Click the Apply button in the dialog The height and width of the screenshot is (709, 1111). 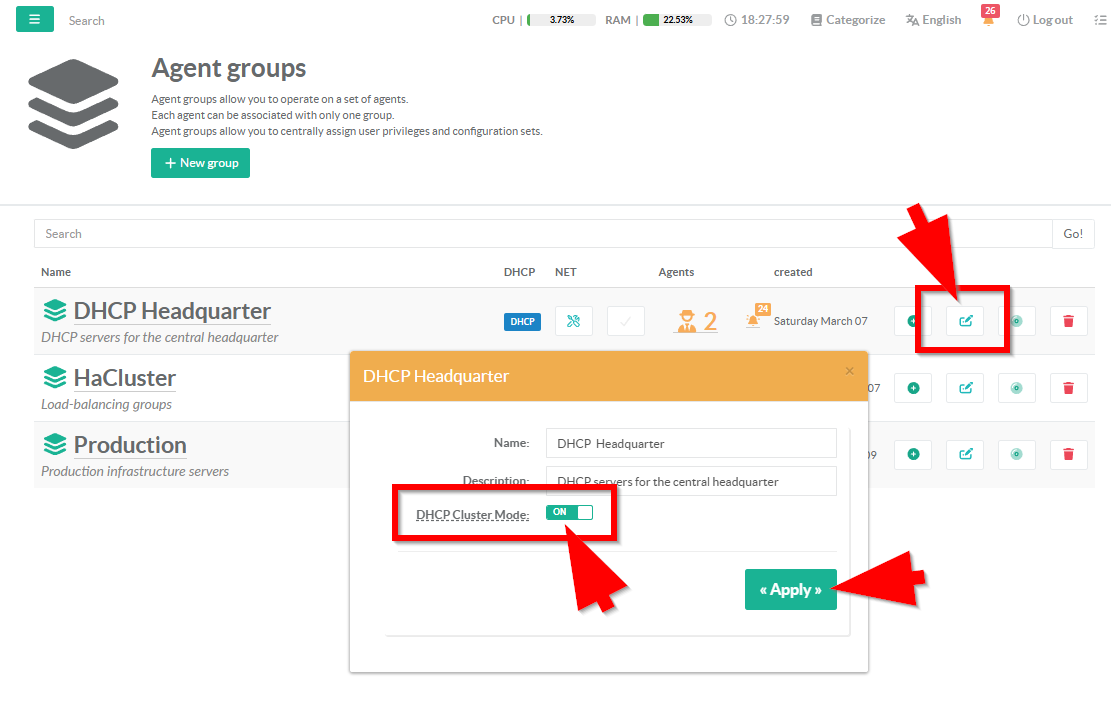pos(790,590)
